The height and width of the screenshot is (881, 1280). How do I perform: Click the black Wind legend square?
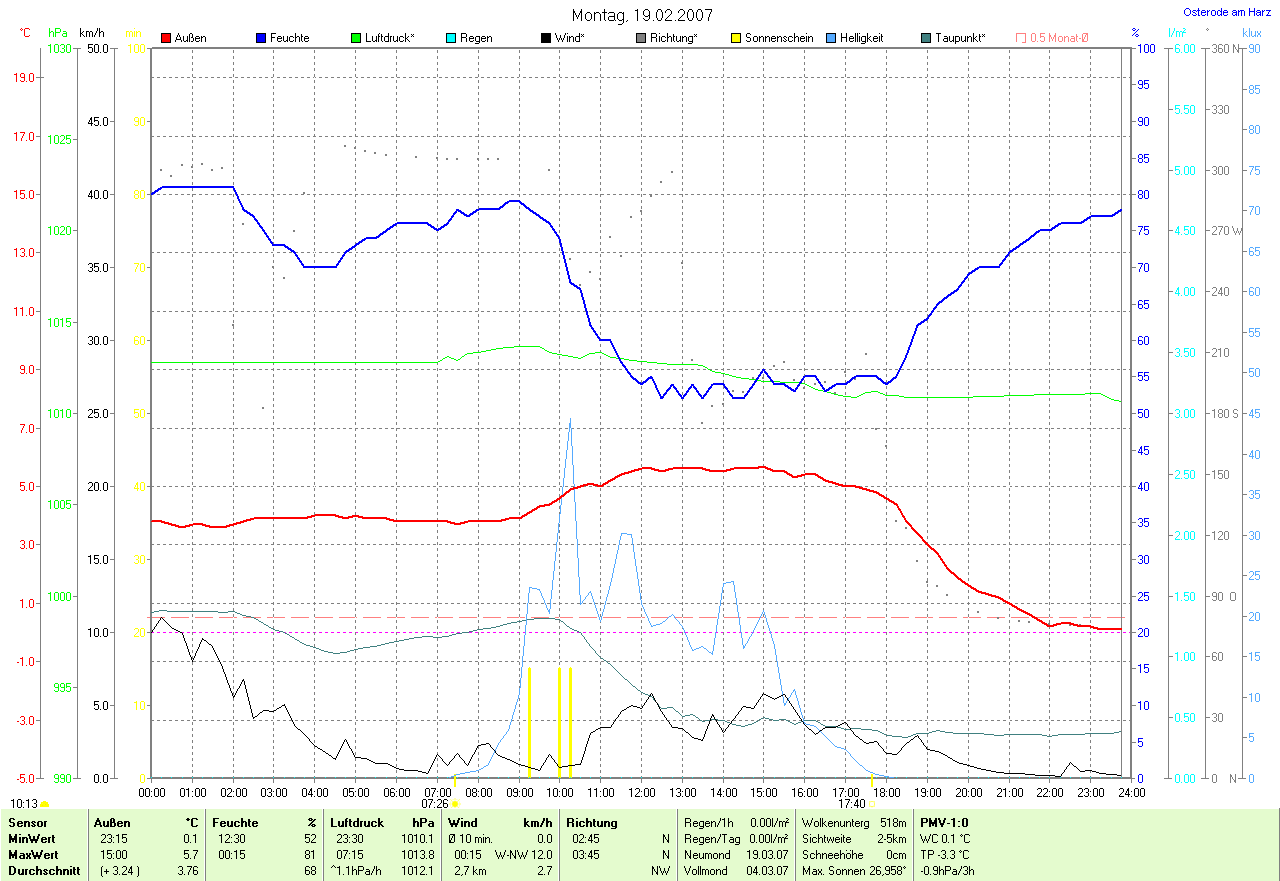click(546, 38)
